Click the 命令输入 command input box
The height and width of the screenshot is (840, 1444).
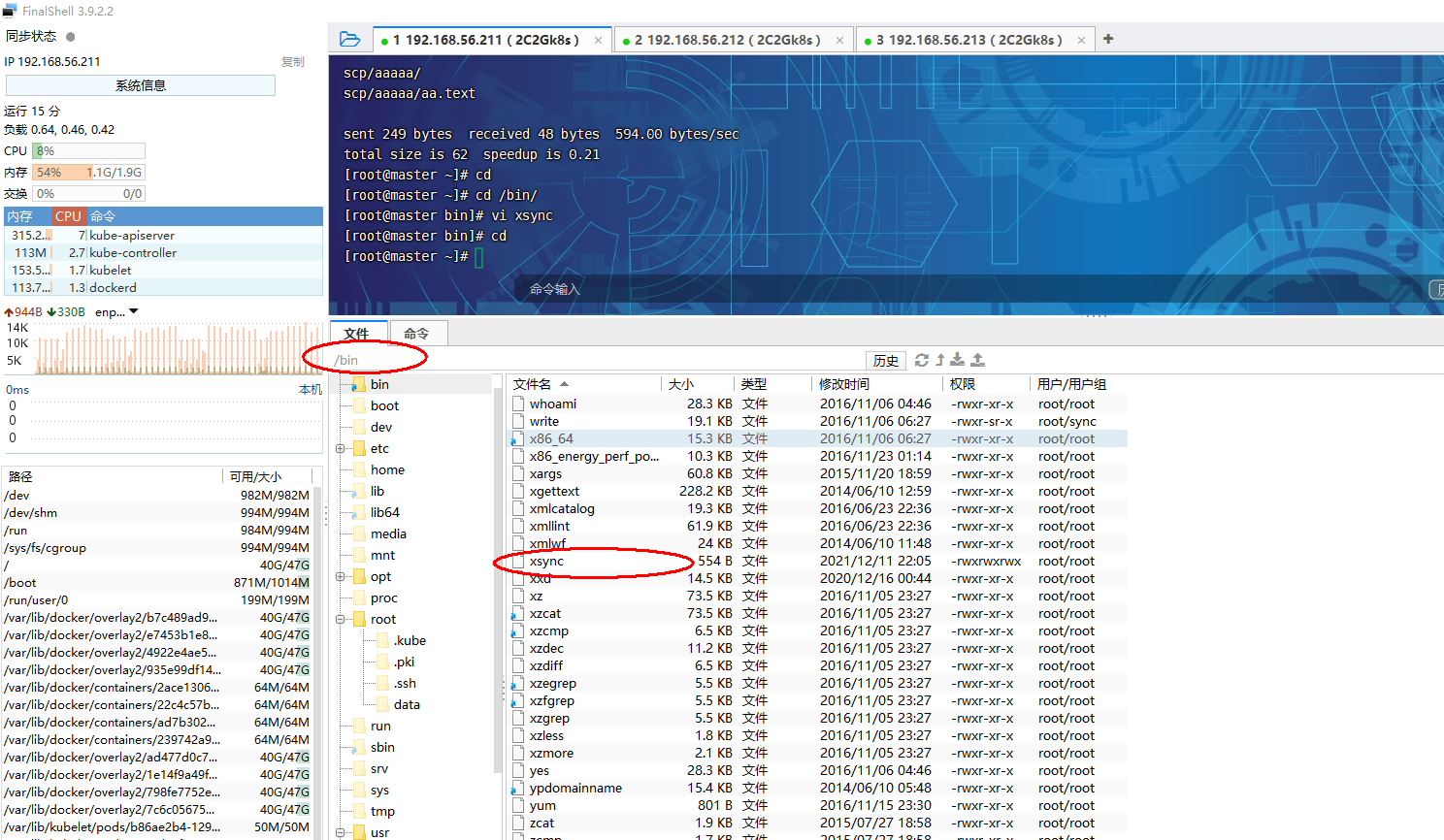pyautogui.click(x=970, y=289)
